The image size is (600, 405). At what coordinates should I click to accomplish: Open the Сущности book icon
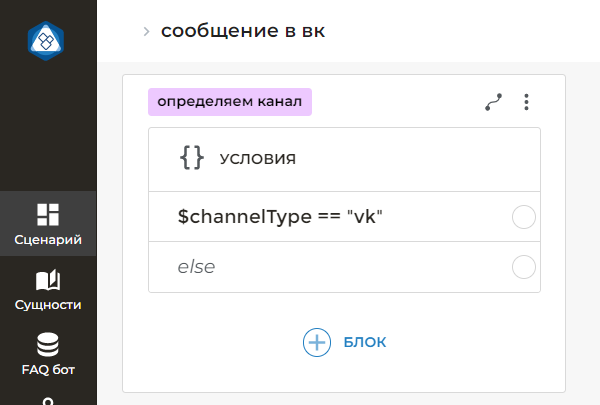click(48, 280)
